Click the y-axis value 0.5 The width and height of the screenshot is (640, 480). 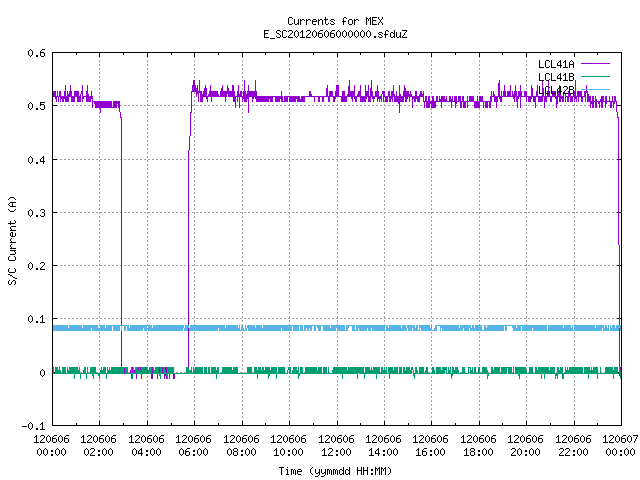[x=36, y=106]
